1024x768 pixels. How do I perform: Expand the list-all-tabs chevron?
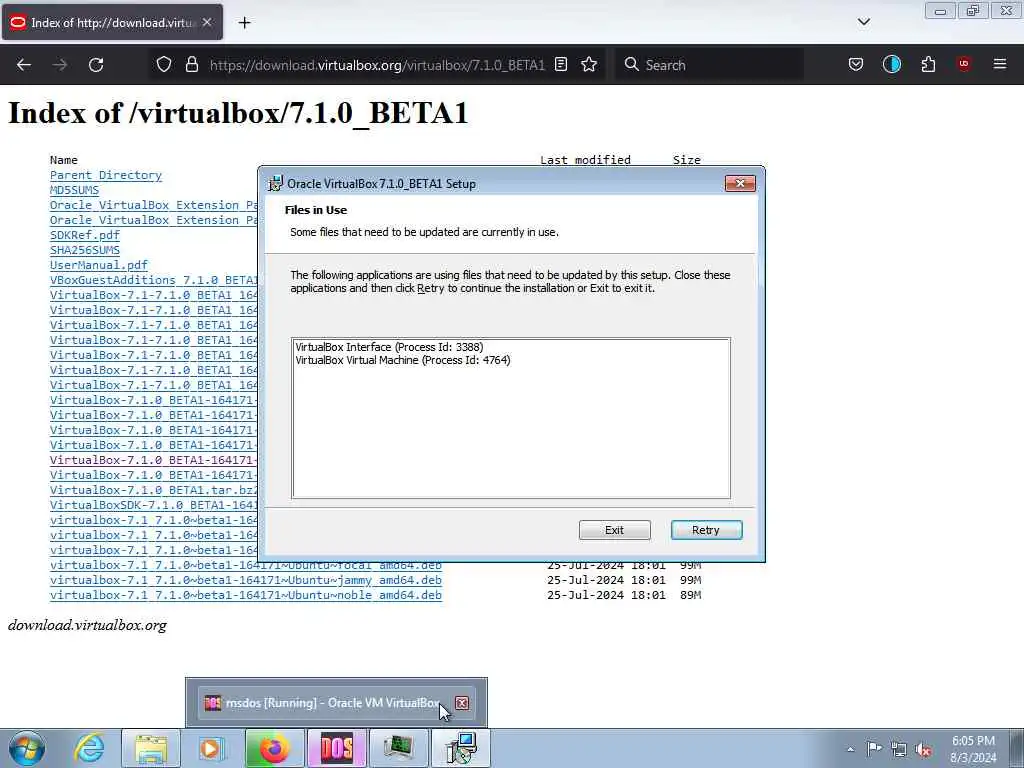(863, 22)
